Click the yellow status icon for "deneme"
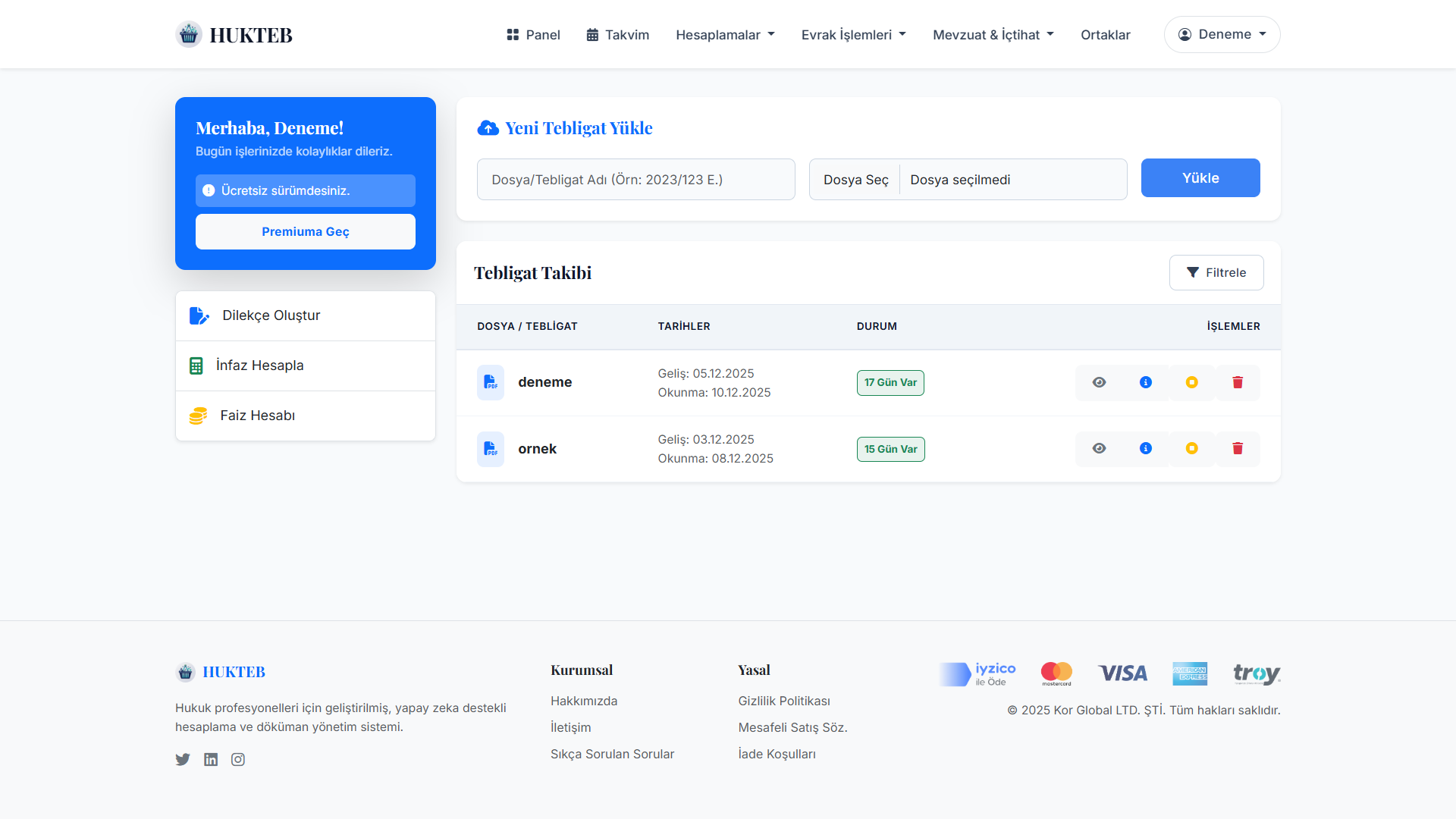 (x=1191, y=382)
